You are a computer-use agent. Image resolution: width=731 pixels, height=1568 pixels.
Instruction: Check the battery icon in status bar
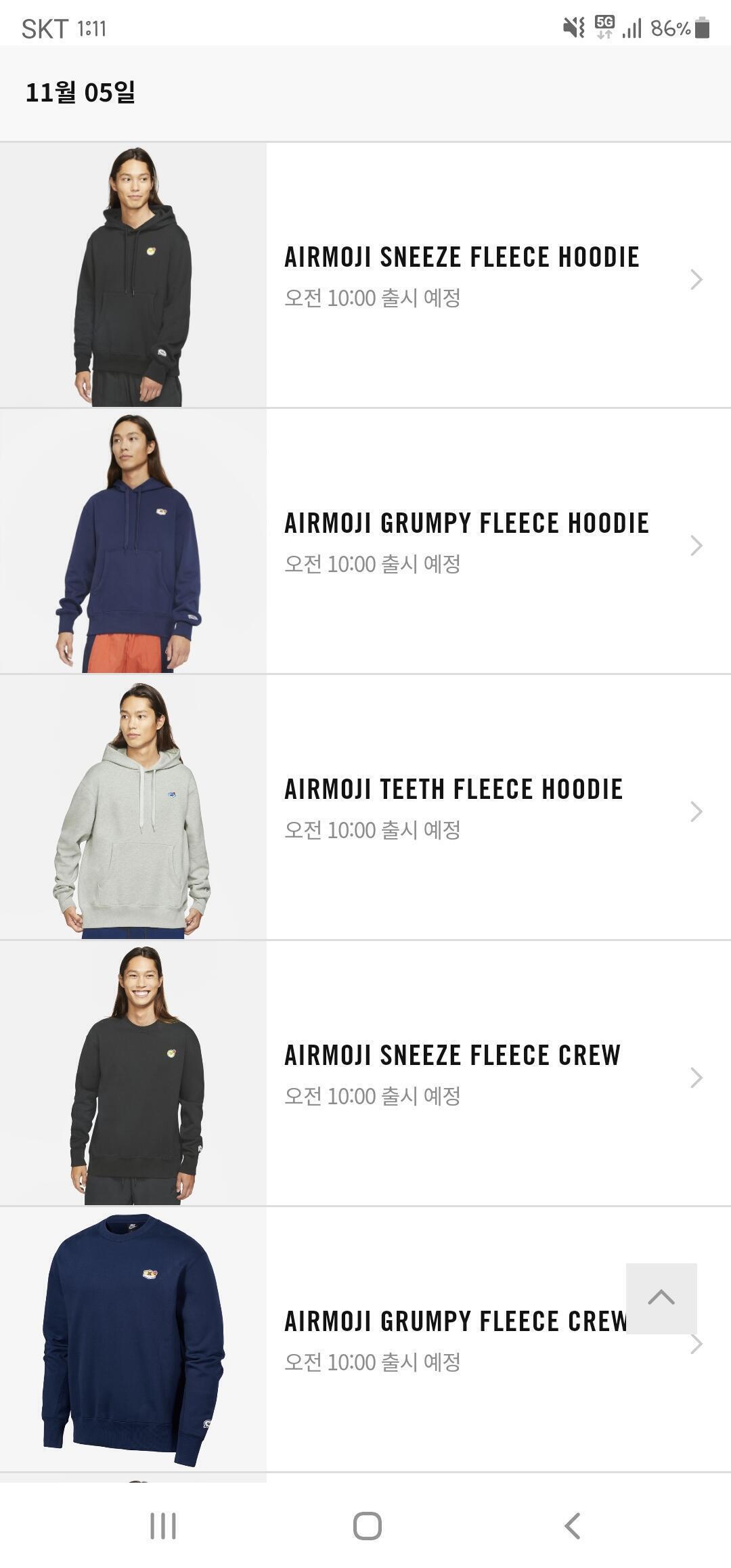tap(702, 28)
